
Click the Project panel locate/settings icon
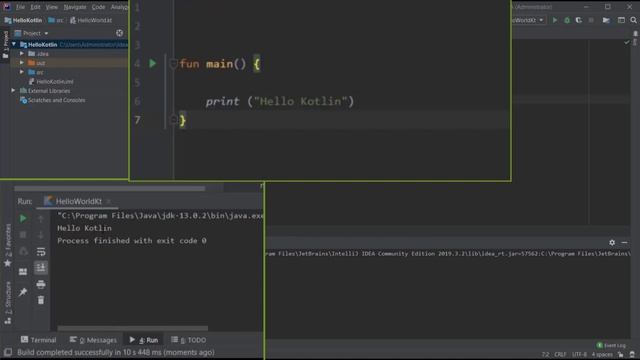point(119,33)
